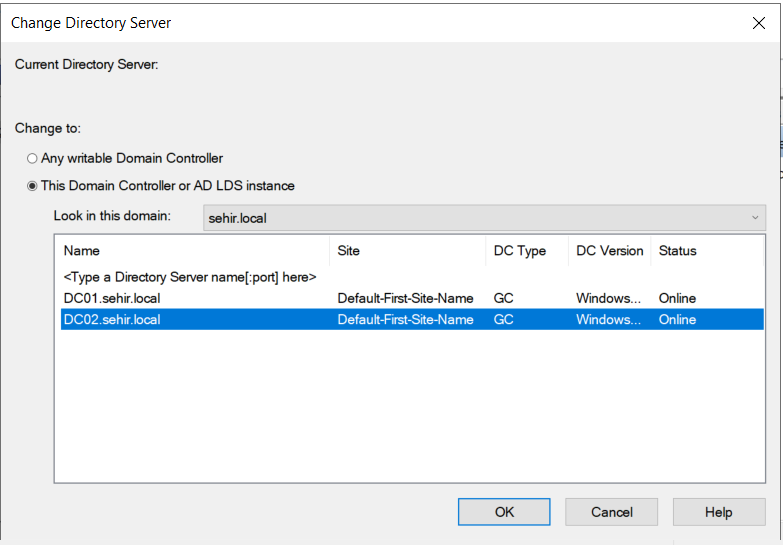This screenshot has width=783, height=545.
Task: Open Help for this dialog
Action: [718, 512]
